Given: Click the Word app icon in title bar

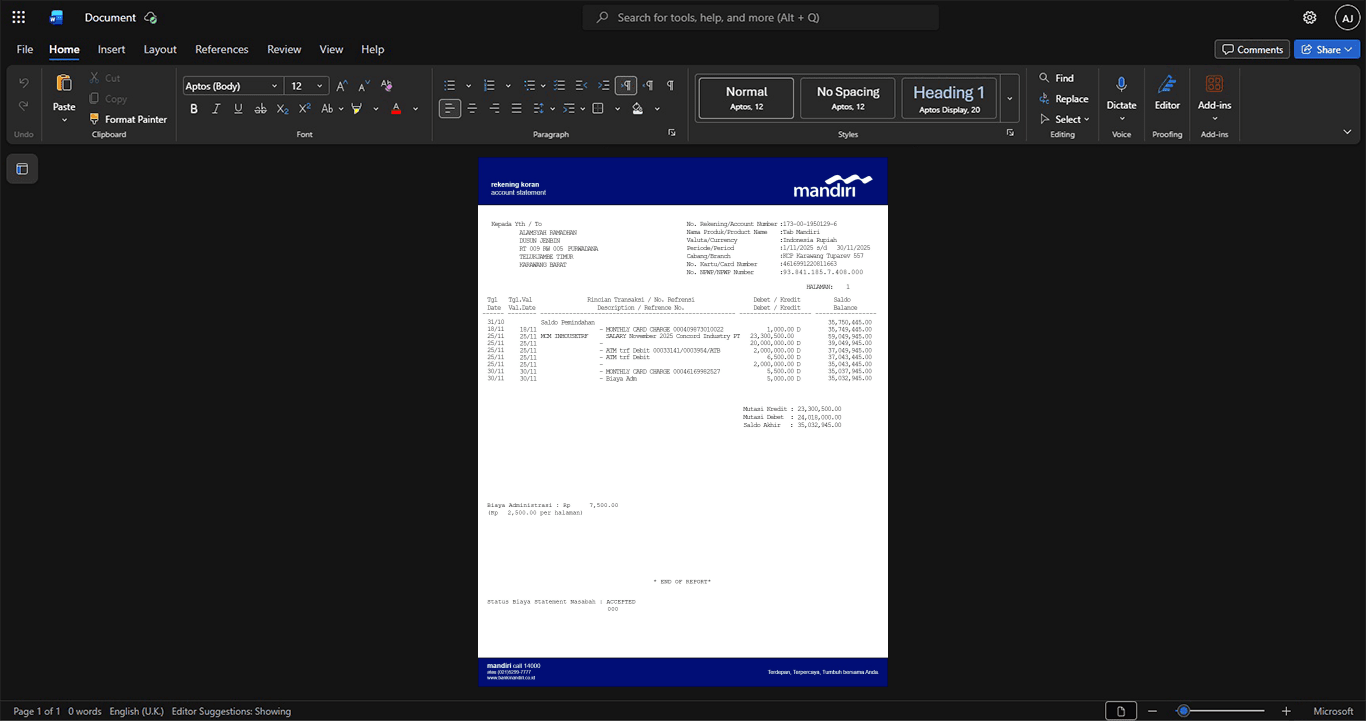Looking at the screenshot, I should tap(56, 17).
